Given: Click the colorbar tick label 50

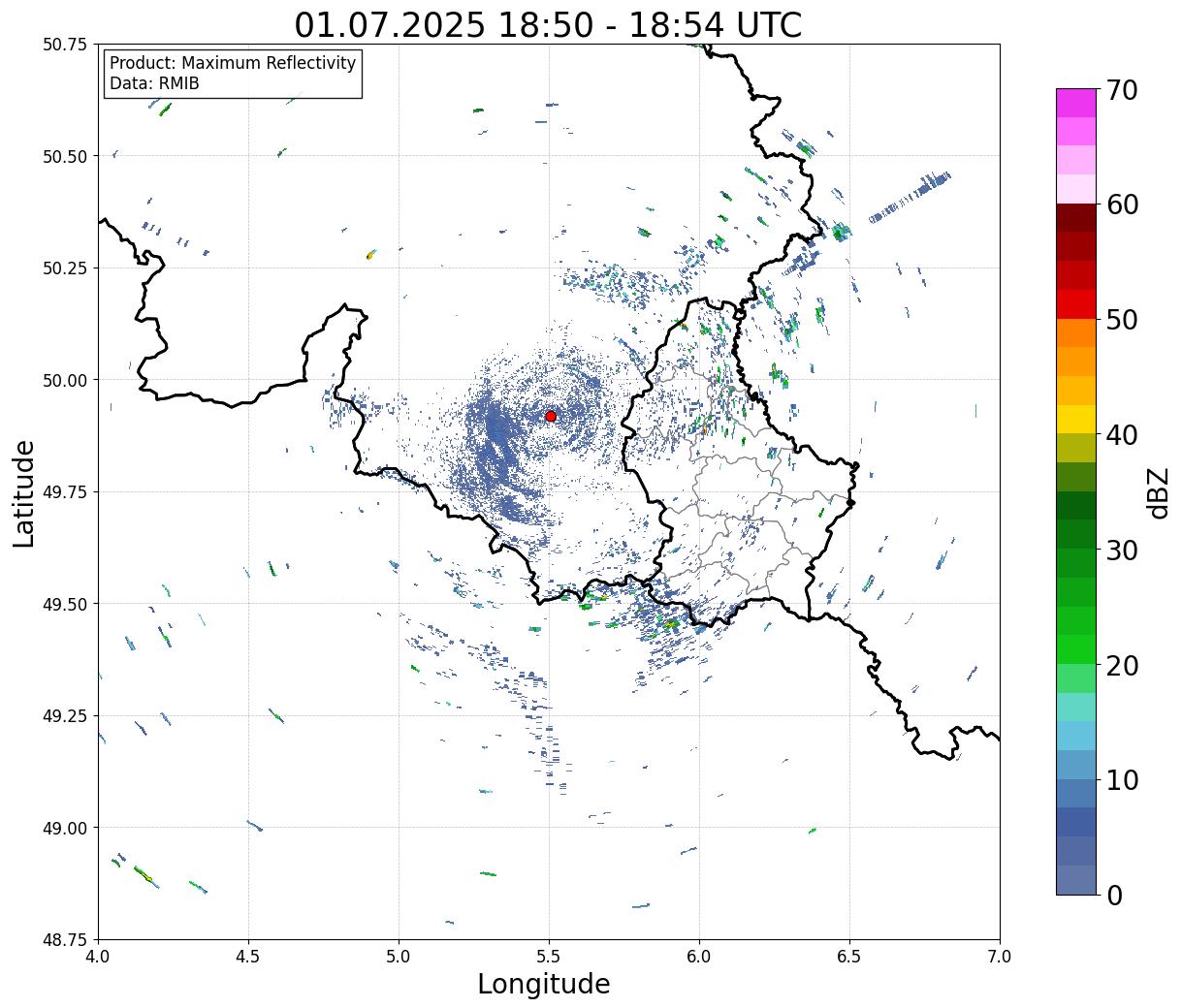Looking at the screenshot, I should point(1120,320).
